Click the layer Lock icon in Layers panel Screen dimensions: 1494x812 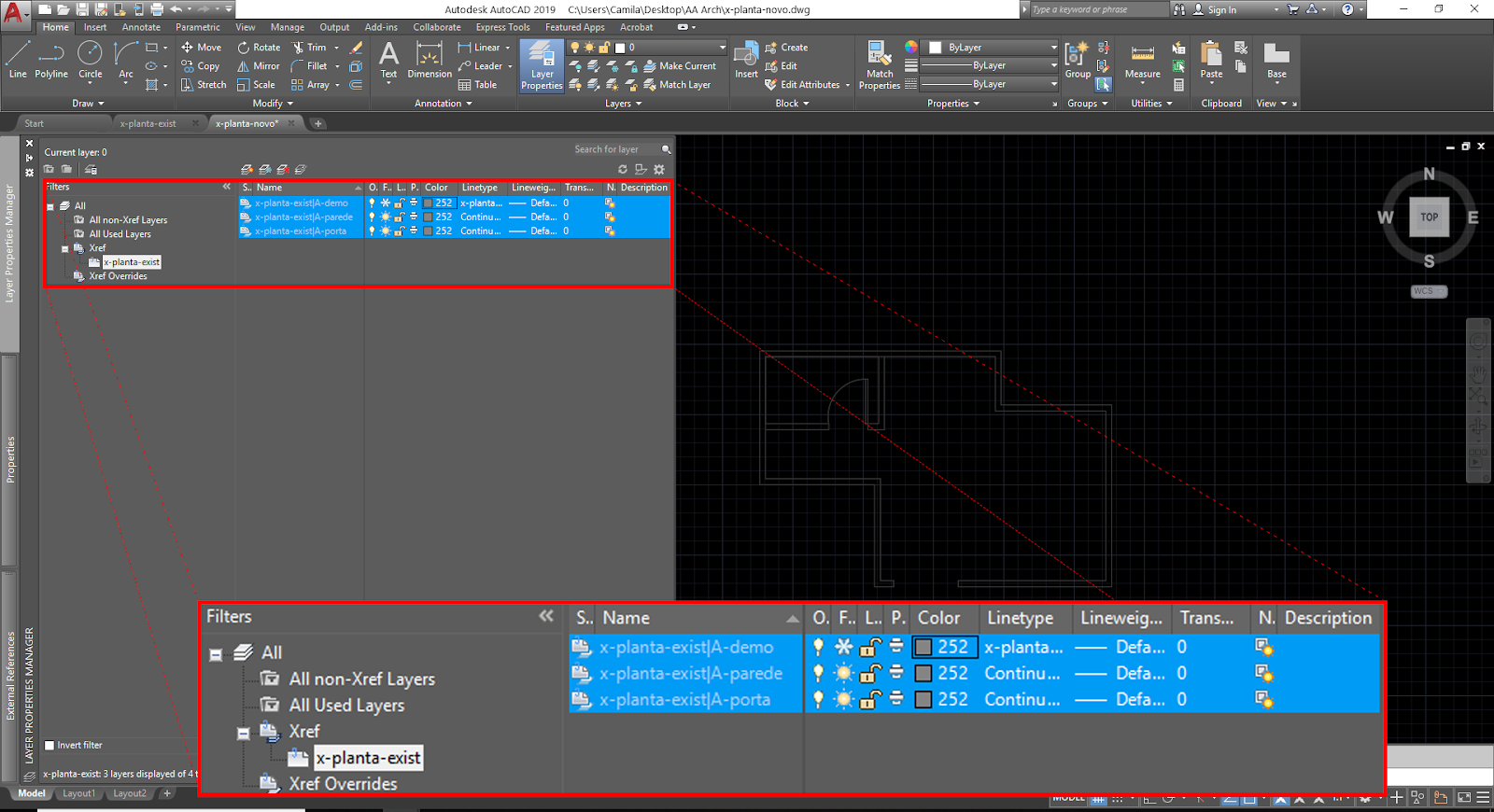(631, 66)
